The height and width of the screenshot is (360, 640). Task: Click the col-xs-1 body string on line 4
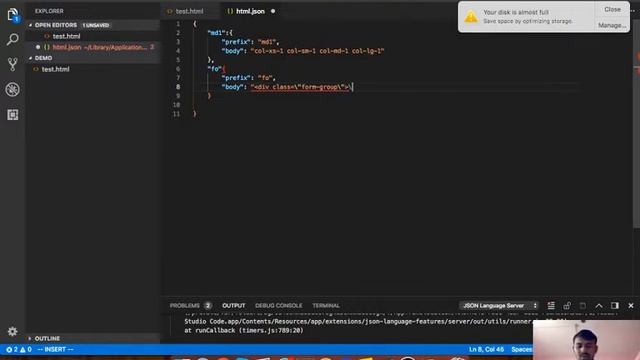(318, 51)
